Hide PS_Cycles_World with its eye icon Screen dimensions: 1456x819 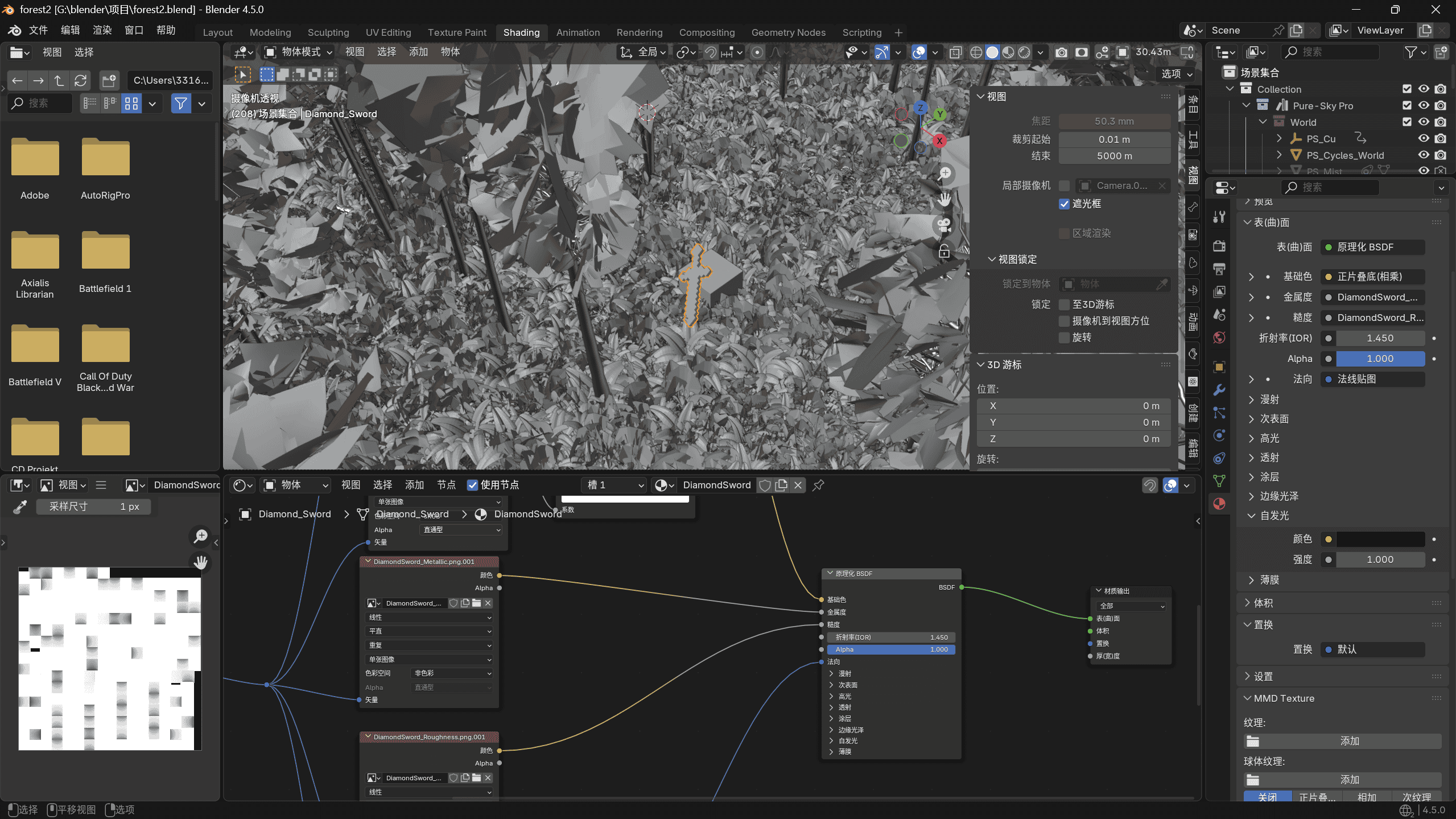[x=1424, y=155]
